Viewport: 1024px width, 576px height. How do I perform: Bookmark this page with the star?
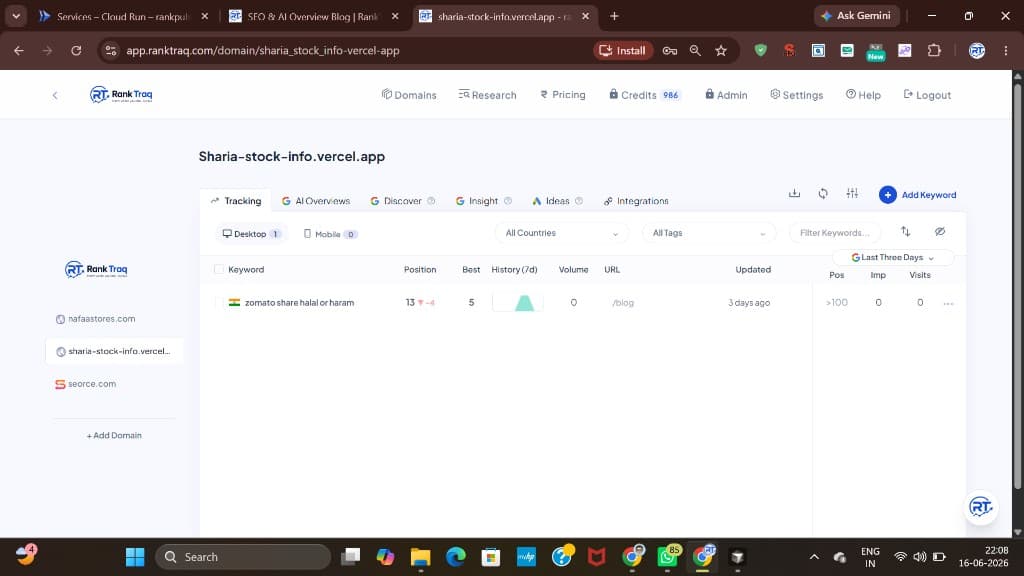coord(721,50)
